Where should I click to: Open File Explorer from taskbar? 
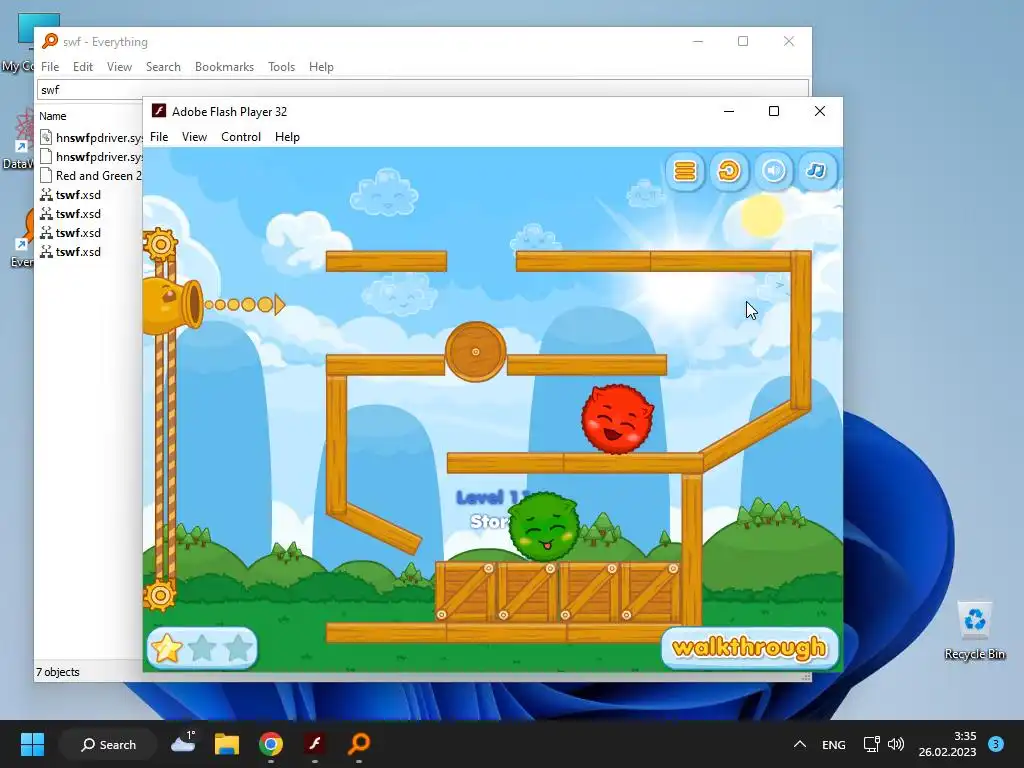pyautogui.click(x=227, y=744)
